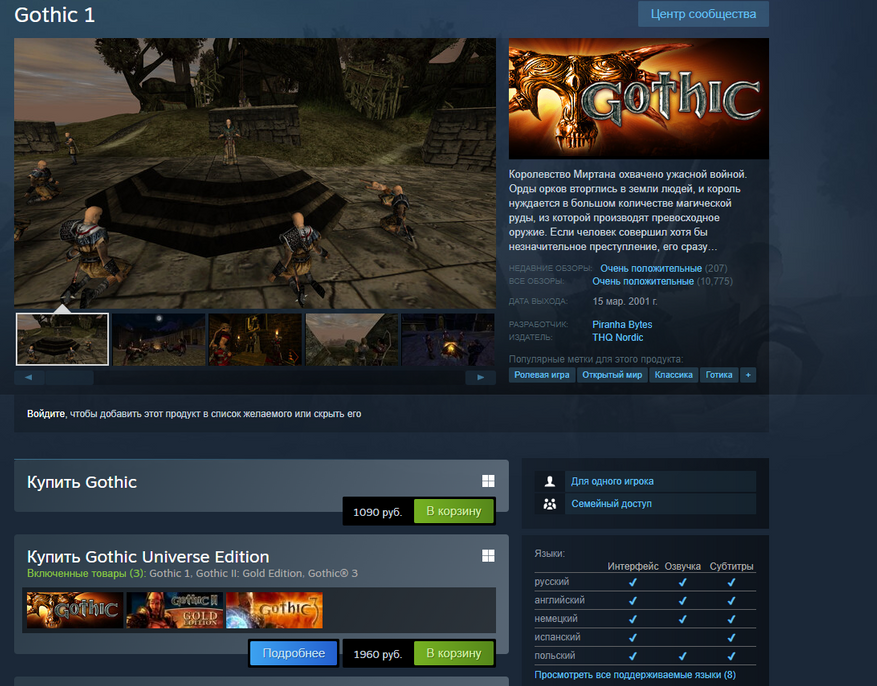877x686 pixels.
Task: Select the fifth campfire screenshot thumbnail
Action: (448, 339)
